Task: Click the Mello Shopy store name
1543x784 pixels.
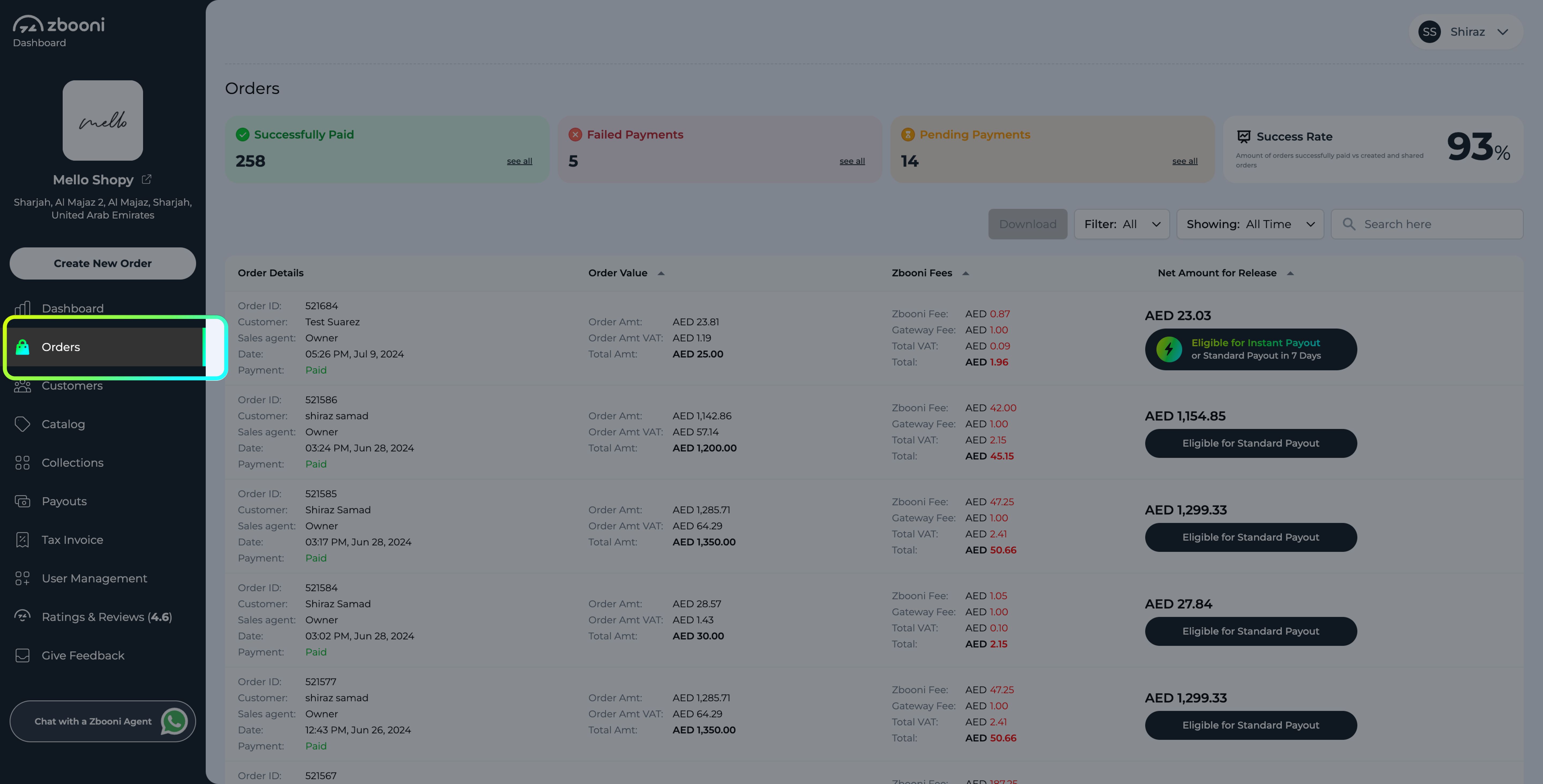Action: [x=93, y=180]
